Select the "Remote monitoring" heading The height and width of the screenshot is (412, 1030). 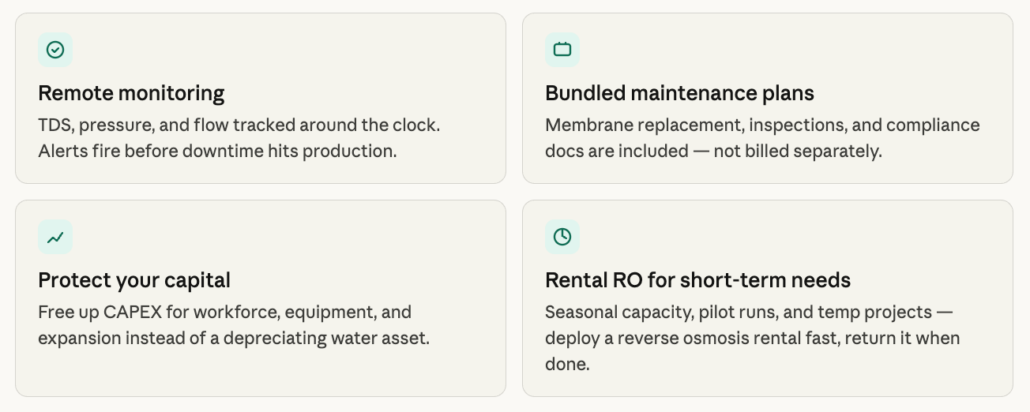(x=131, y=93)
